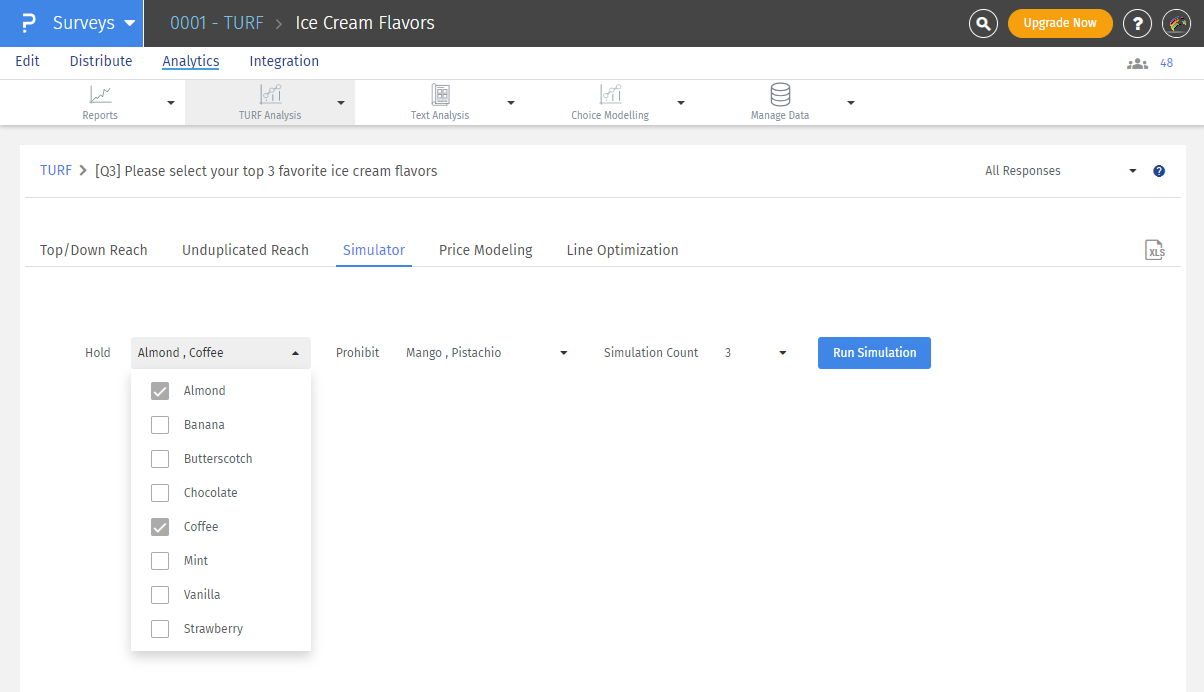Open the Simulation Count dropdown
Screen dimensions: 1204x692
(756, 353)
